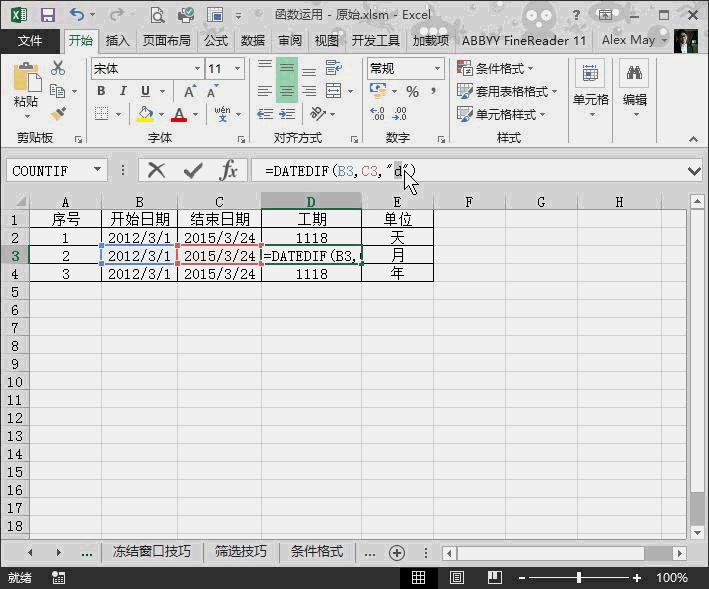Save the workbook with the floppy icon
The height and width of the screenshot is (589, 709).
point(47,15)
